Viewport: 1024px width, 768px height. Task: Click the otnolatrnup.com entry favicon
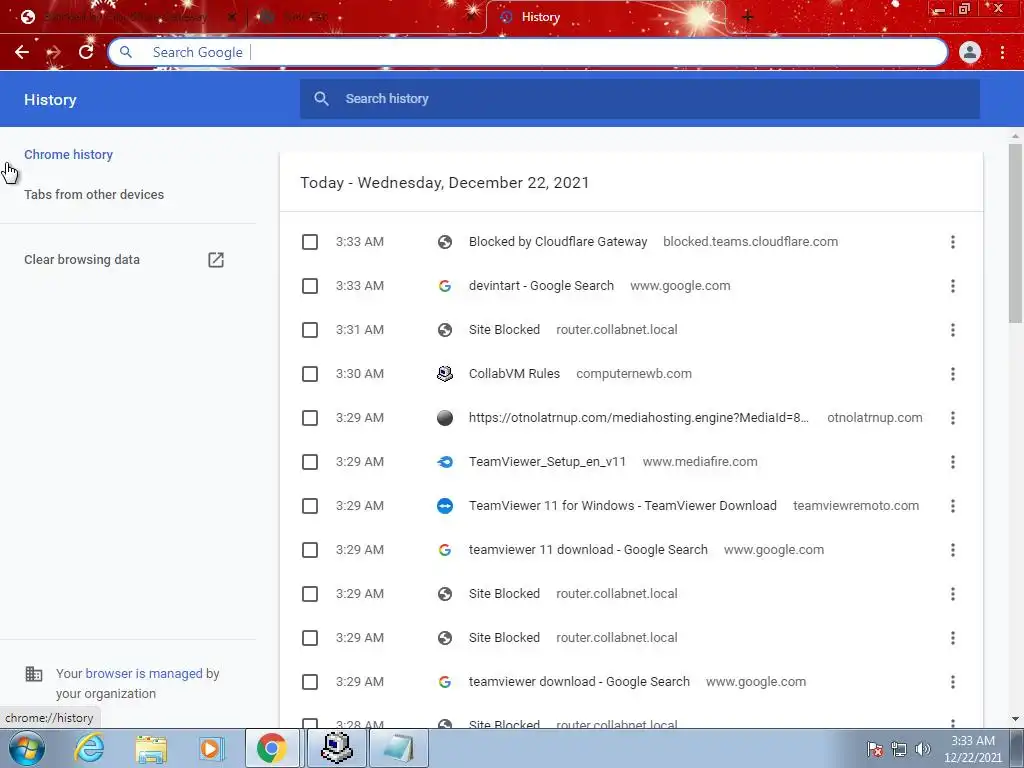(445, 418)
